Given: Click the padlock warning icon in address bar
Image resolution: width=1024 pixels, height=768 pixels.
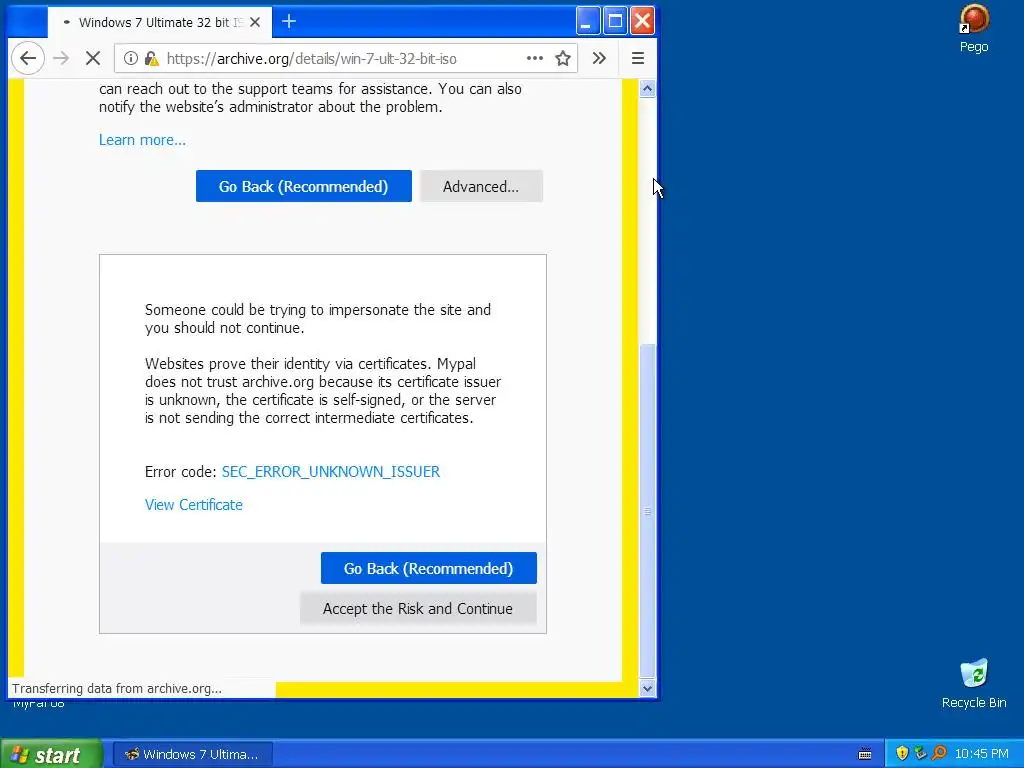Looking at the screenshot, I should (152, 58).
